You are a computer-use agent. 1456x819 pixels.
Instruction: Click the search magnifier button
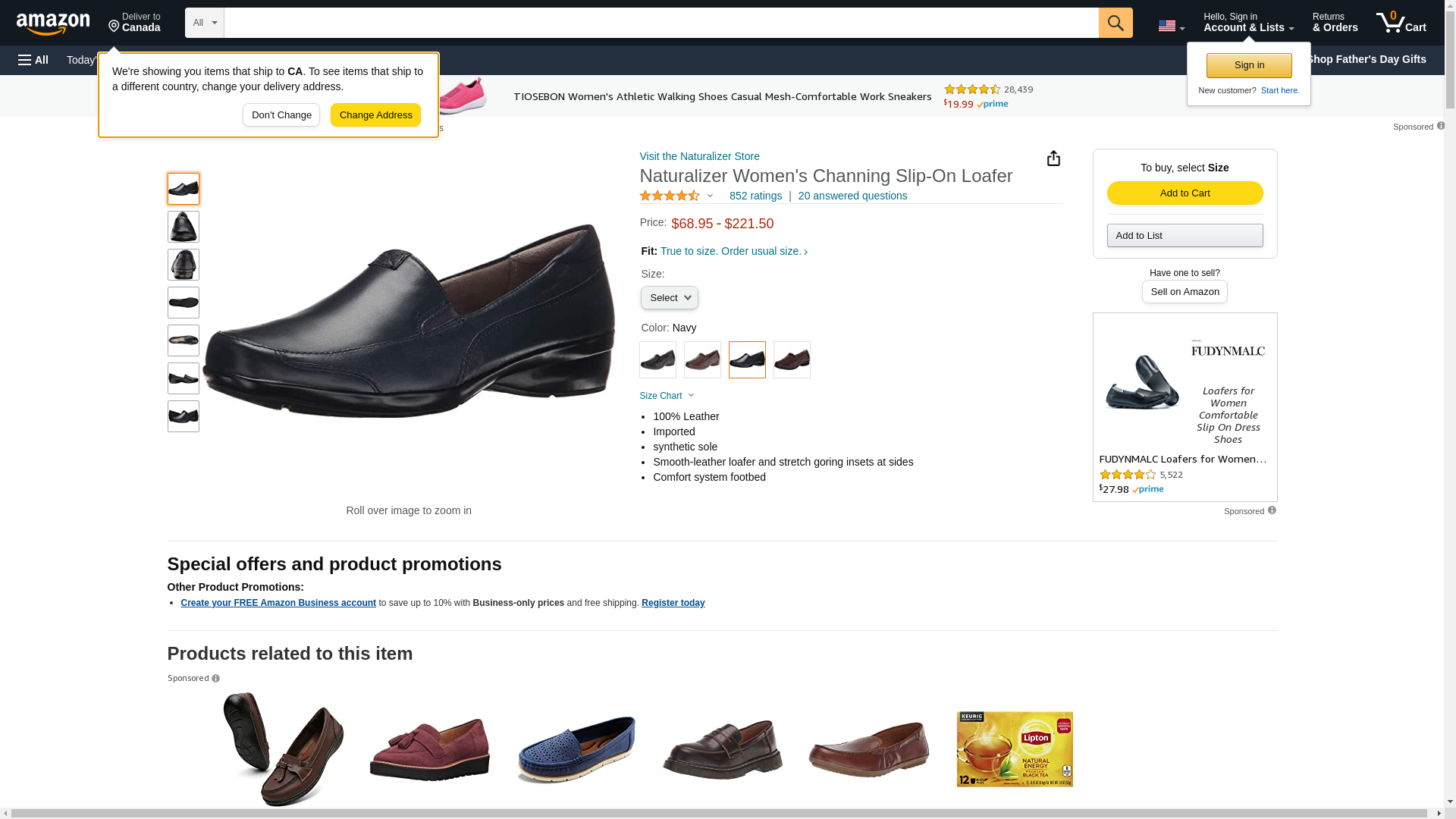1115,23
